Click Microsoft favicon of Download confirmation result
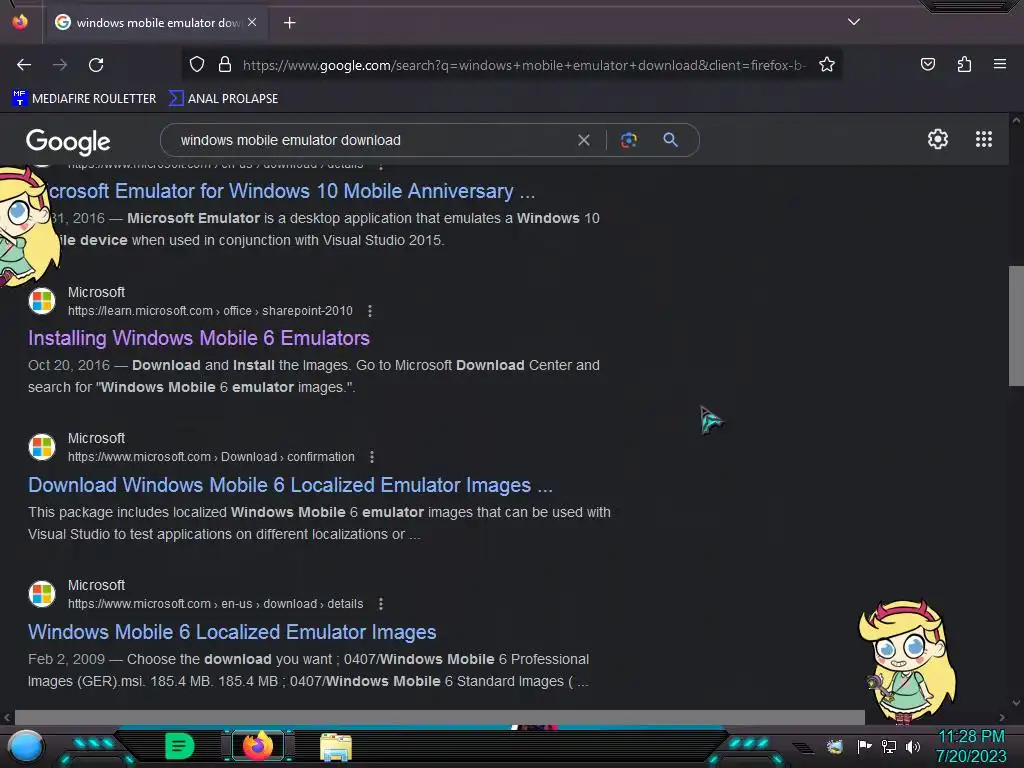Screen dimensions: 1024x768 [42, 447]
